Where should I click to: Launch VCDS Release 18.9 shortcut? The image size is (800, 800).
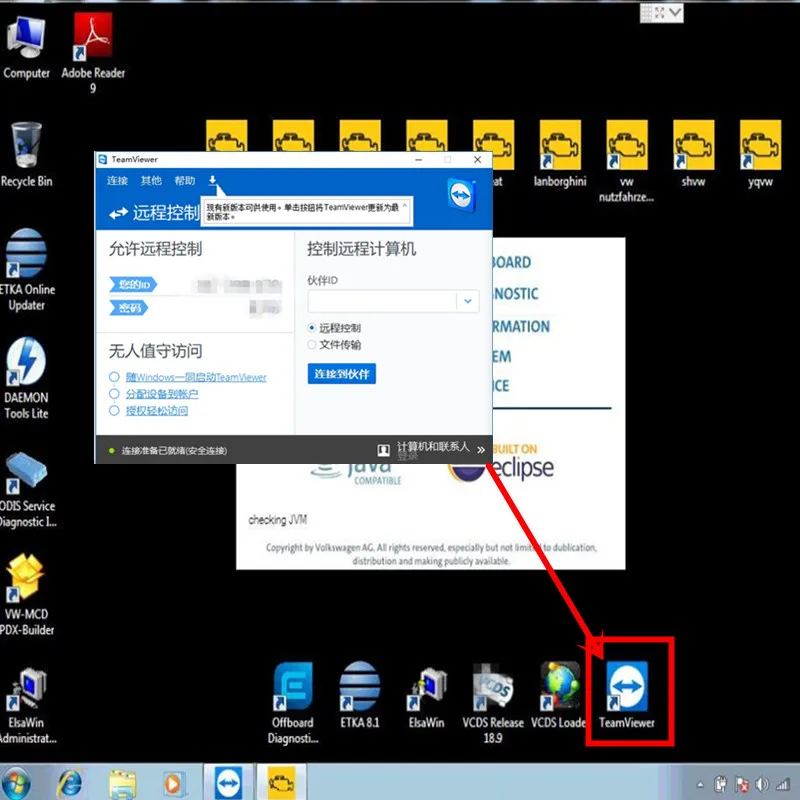tap(493, 704)
